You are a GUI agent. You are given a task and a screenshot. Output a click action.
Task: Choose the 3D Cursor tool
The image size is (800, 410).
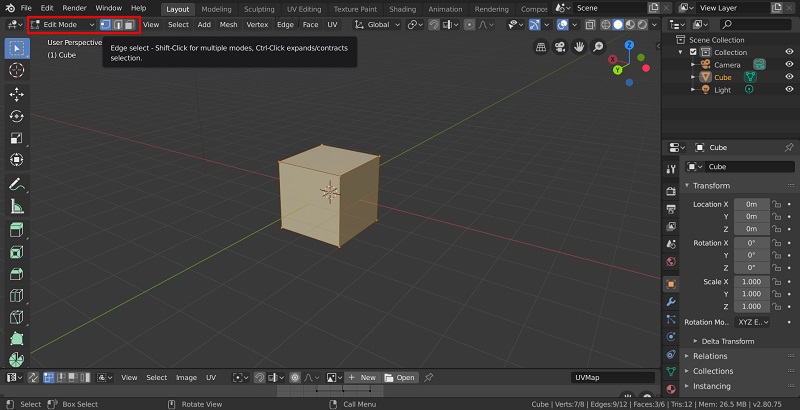point(16,70)
